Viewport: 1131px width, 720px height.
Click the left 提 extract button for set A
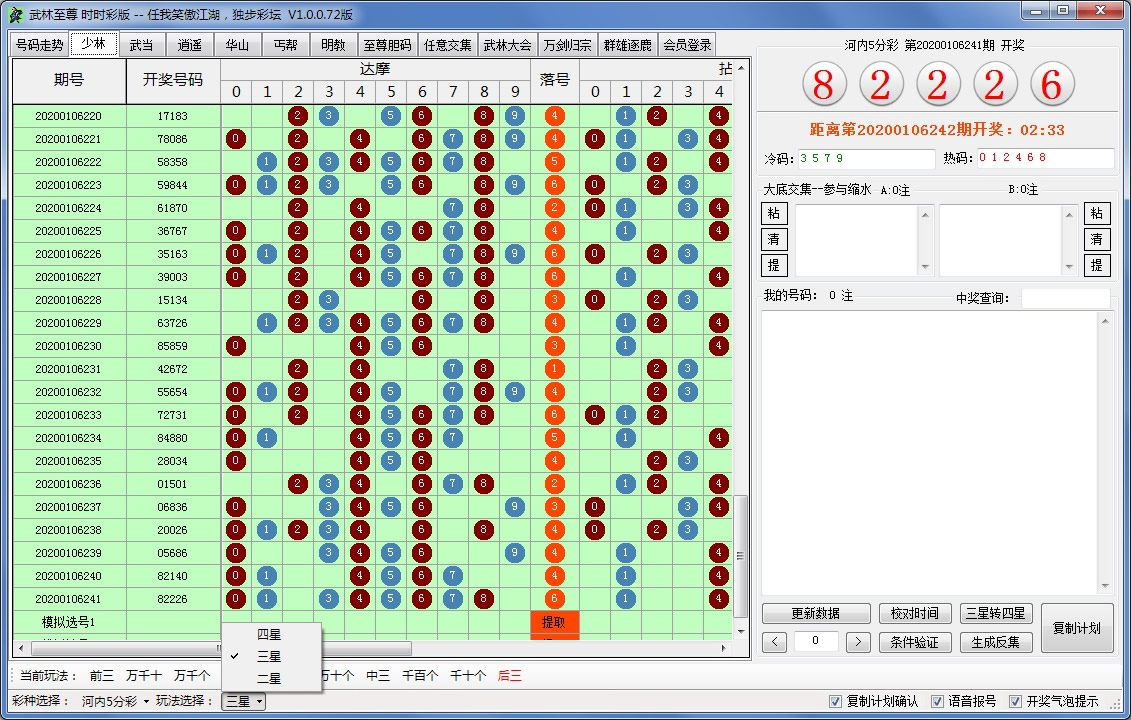pos(774,265)
